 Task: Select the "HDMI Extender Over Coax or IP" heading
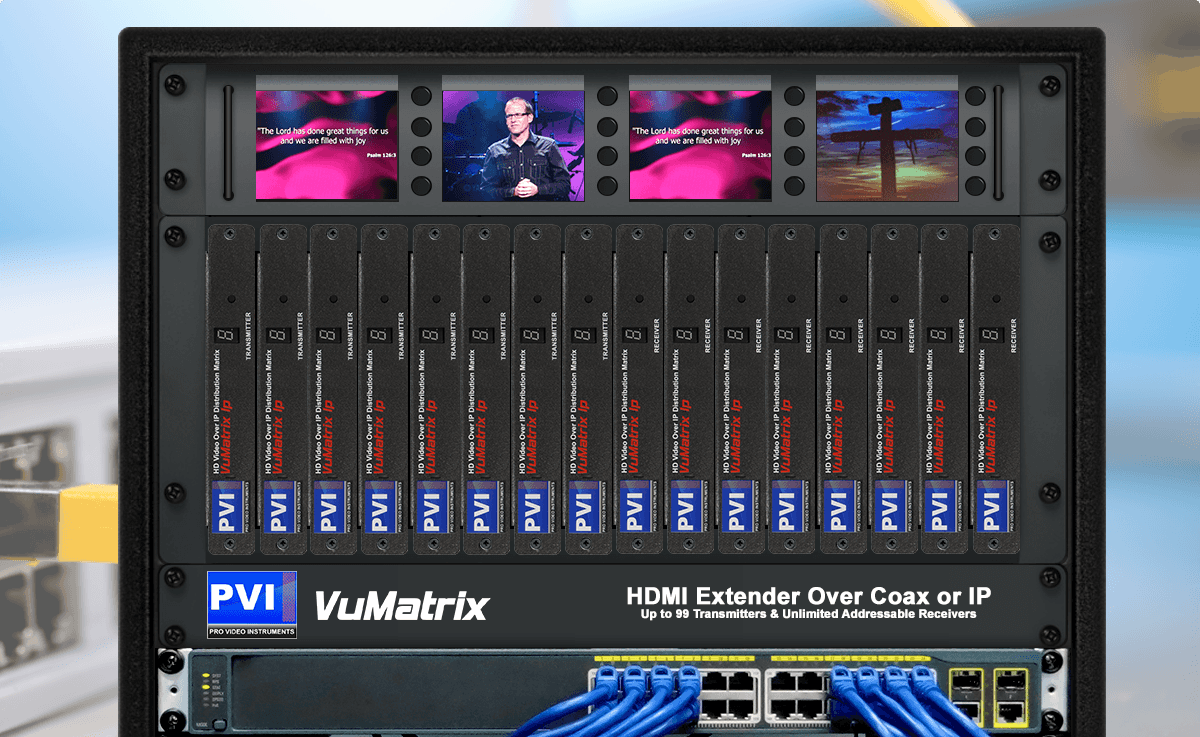coord(809,596)
